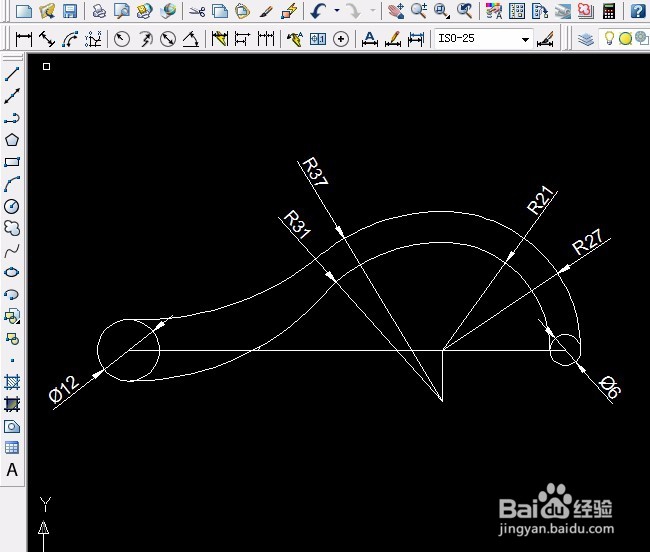Select the Diameter dimension tool
The image size is (650, 552).
click(x=168, y=39)
